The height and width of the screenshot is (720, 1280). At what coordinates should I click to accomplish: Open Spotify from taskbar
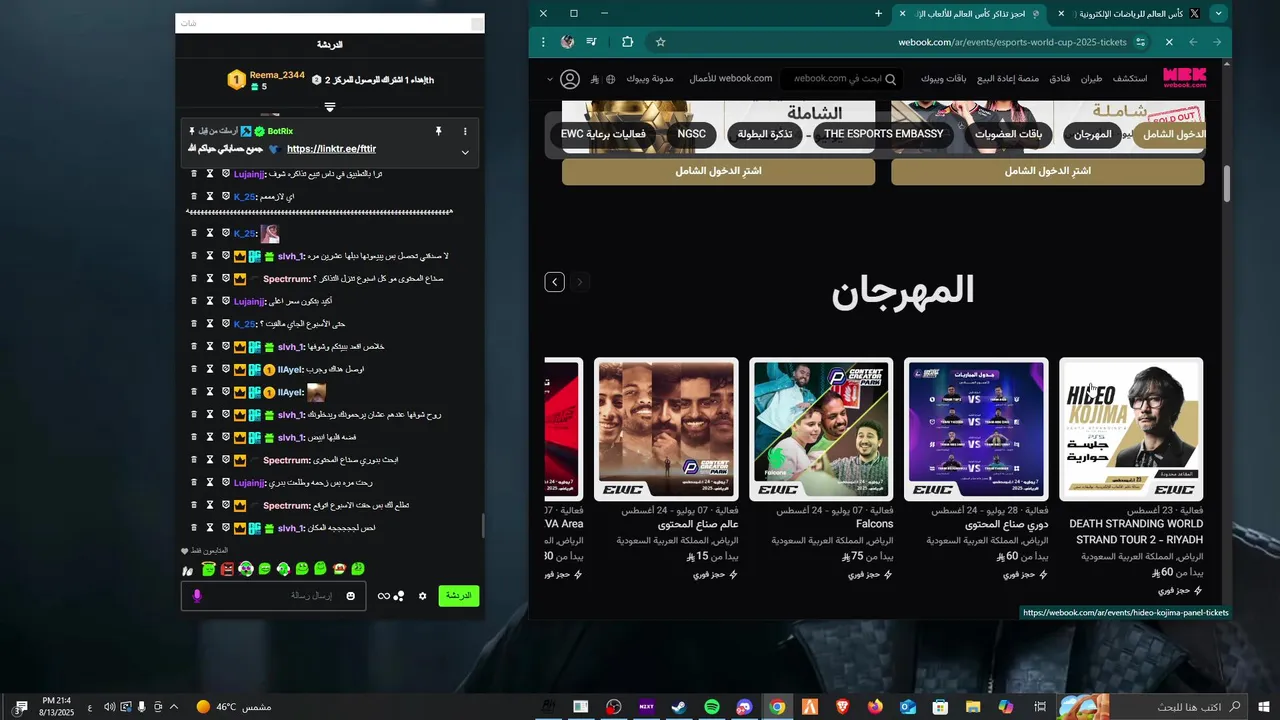[x=712, y=707]
